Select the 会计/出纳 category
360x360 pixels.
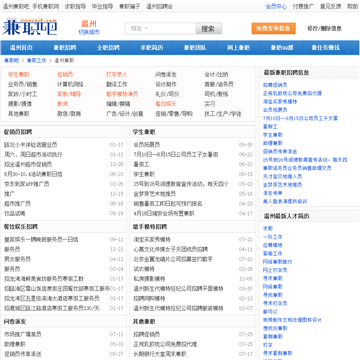216,75
